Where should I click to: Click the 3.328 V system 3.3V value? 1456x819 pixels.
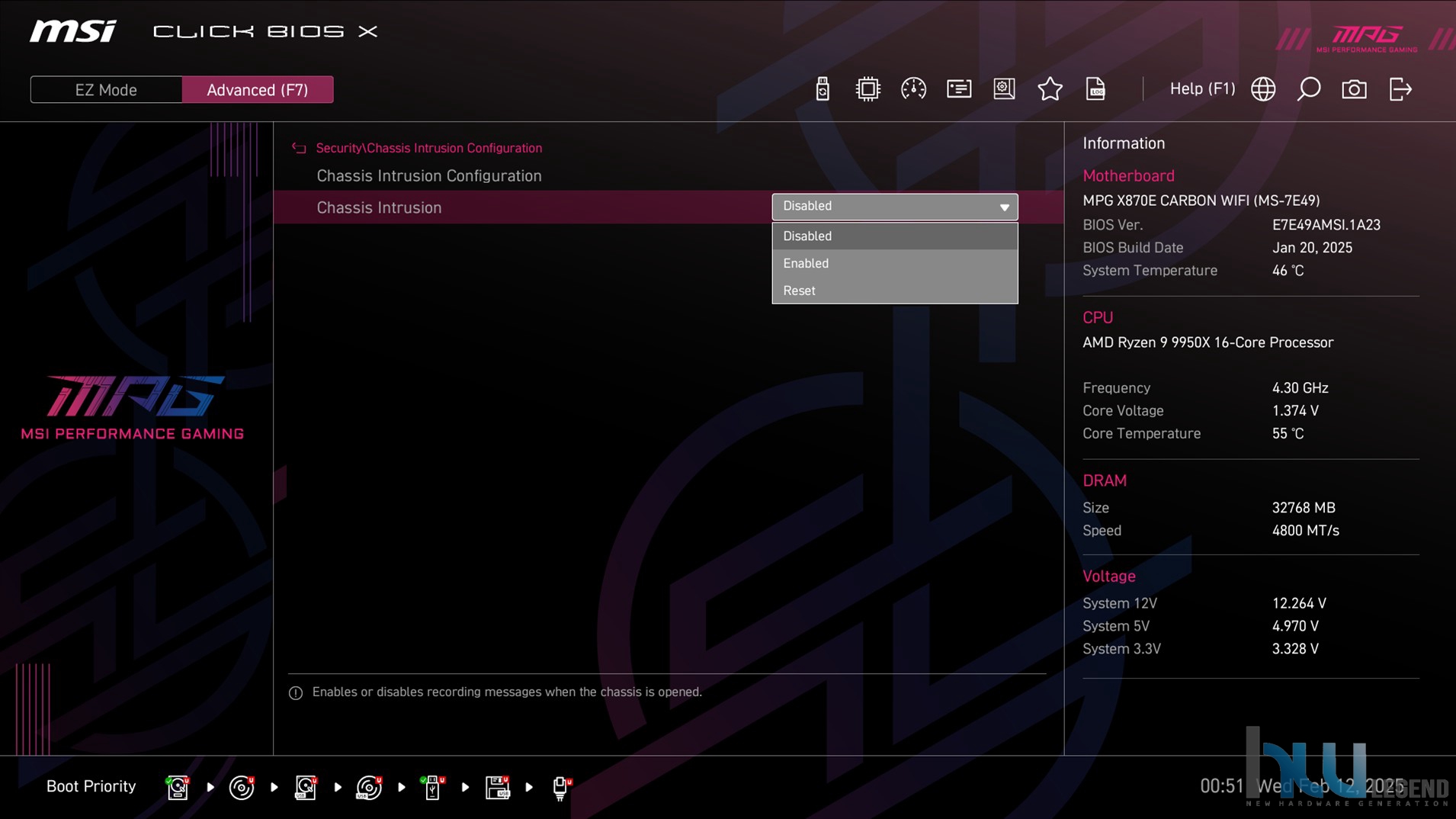(1295, 649)
